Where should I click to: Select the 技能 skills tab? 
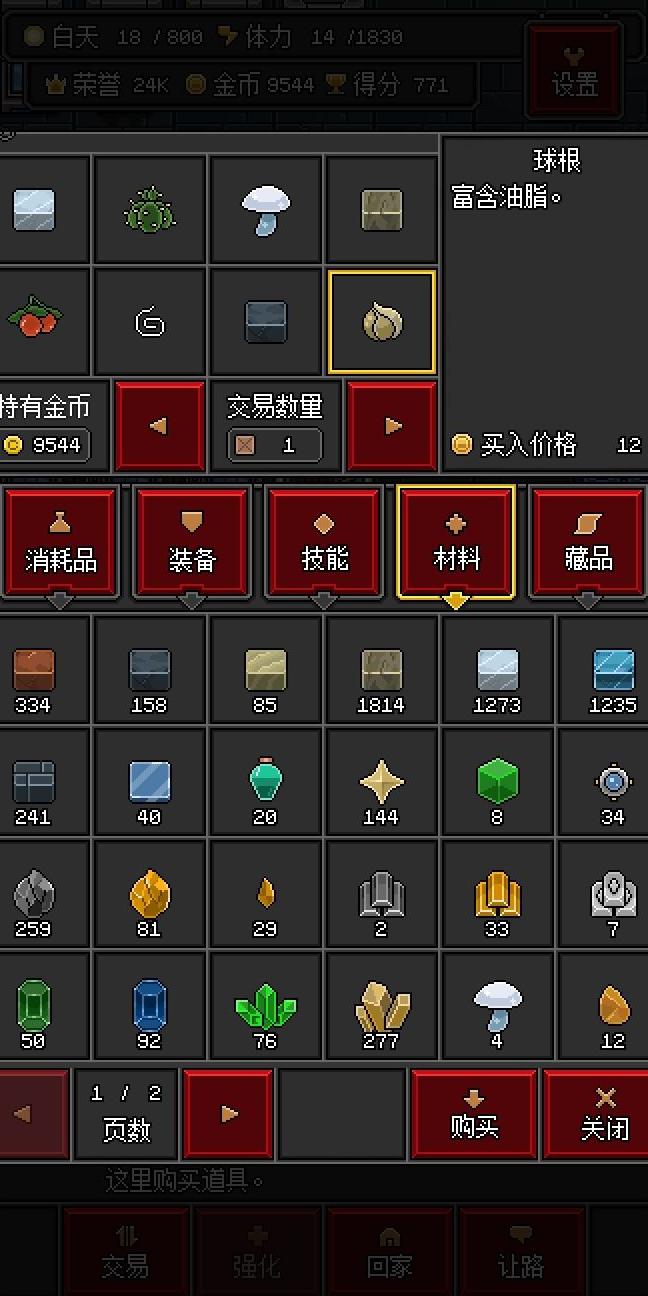(x=324, y=543)
